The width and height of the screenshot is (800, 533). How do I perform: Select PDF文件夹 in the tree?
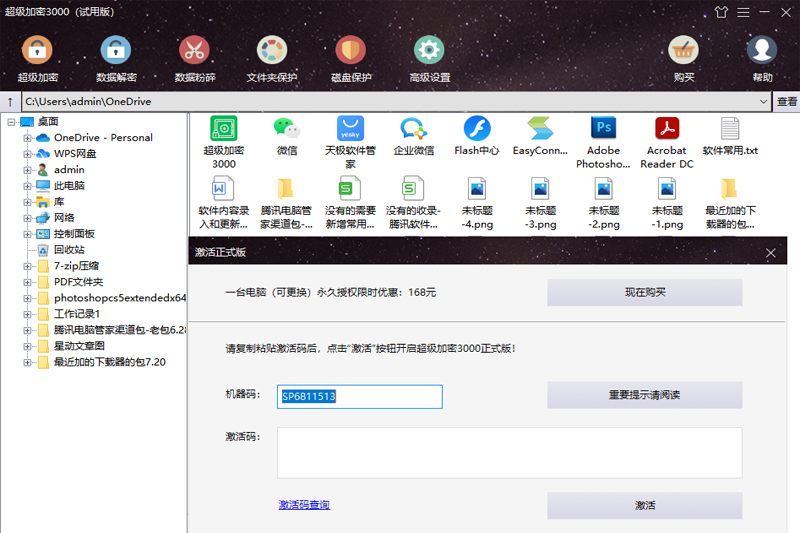pyautogui.click(x=79, y=282)
